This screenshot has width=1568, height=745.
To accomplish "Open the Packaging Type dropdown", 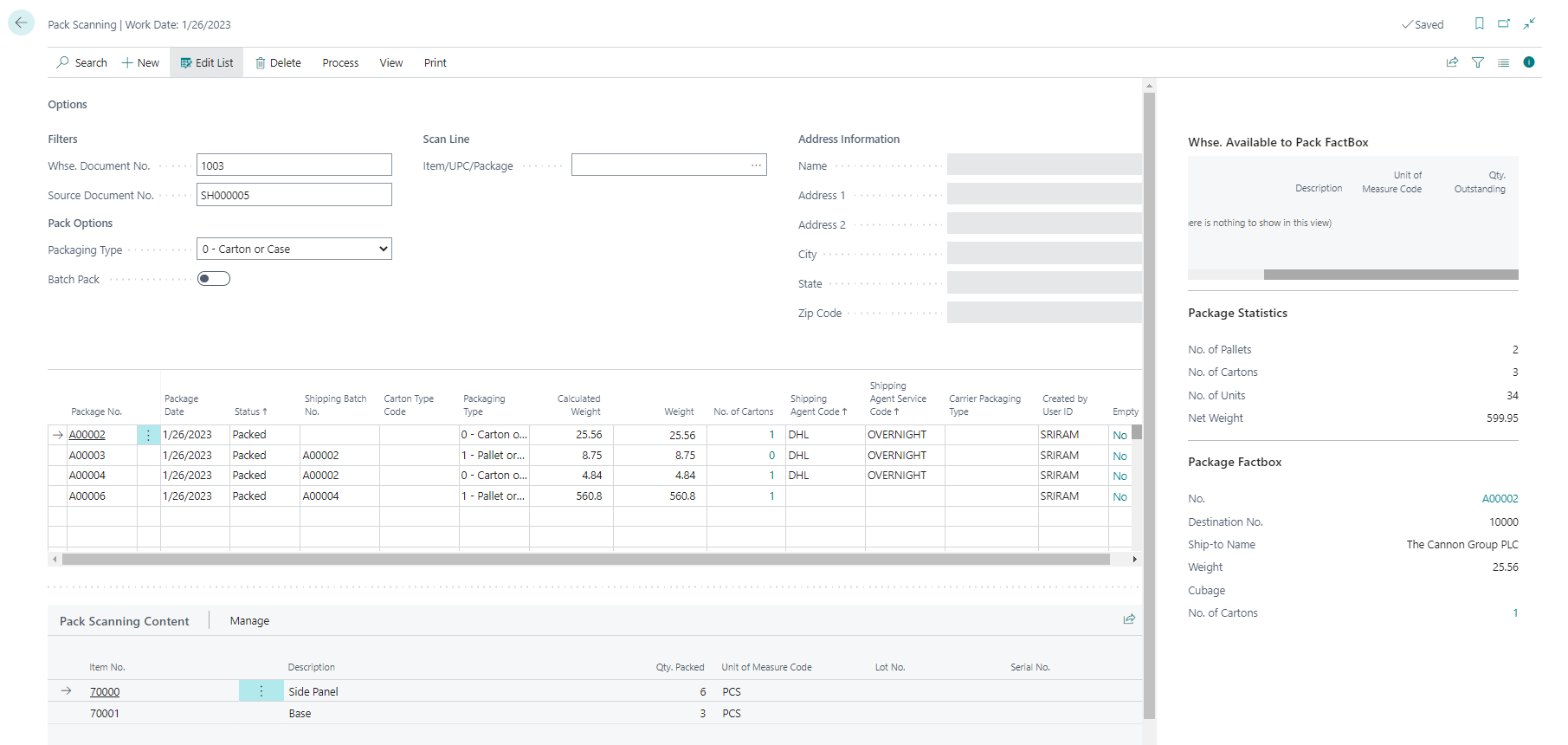I will pyautogui.click(x=294, y=249).
